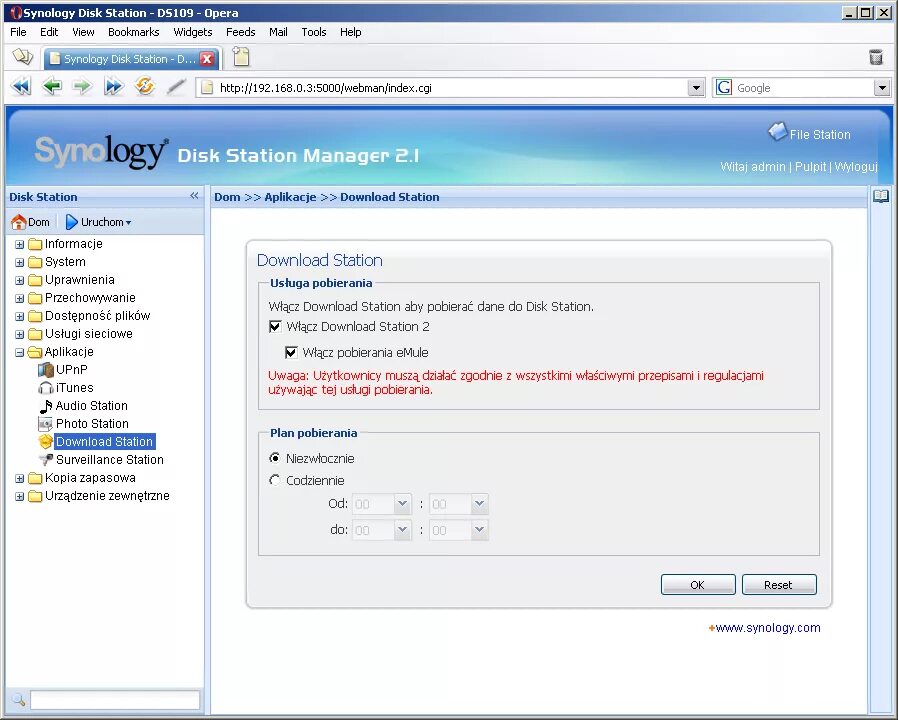898x720 pixels.
Task: Open File Station icon in header
Action: point(777,132)
